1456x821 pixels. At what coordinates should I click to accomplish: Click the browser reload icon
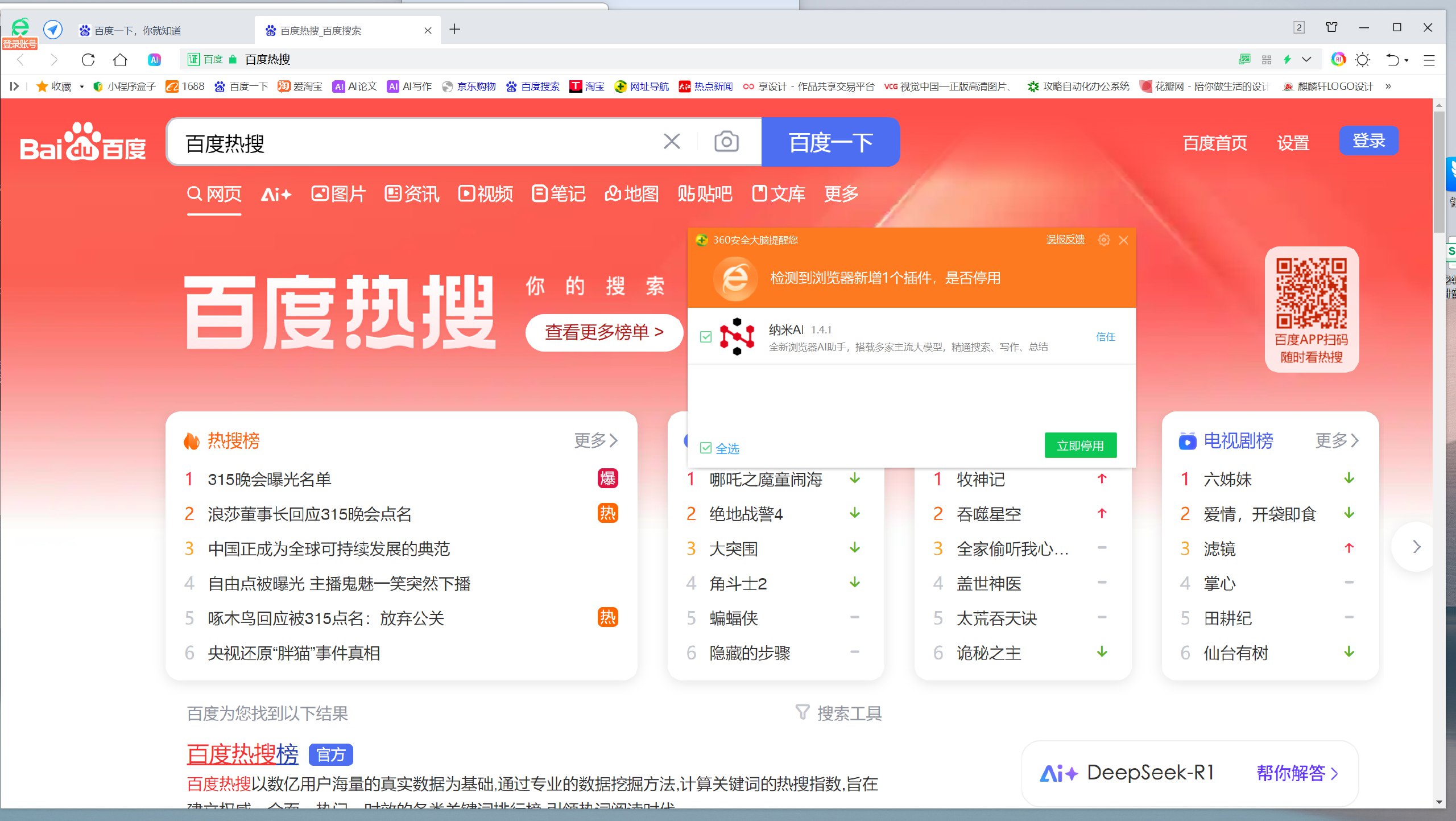(x=88, y=60)
